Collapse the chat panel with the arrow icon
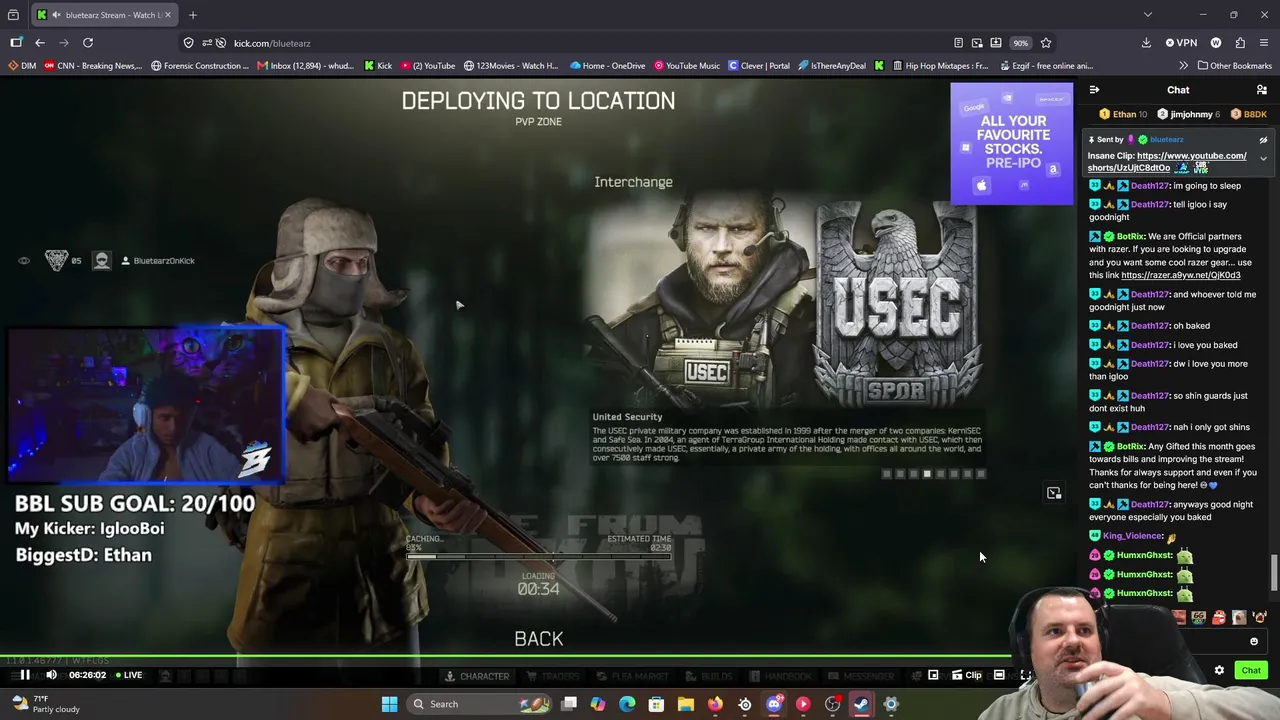Image resolution: width=1280 pixels, height=720 pixels. (1094, 90)
